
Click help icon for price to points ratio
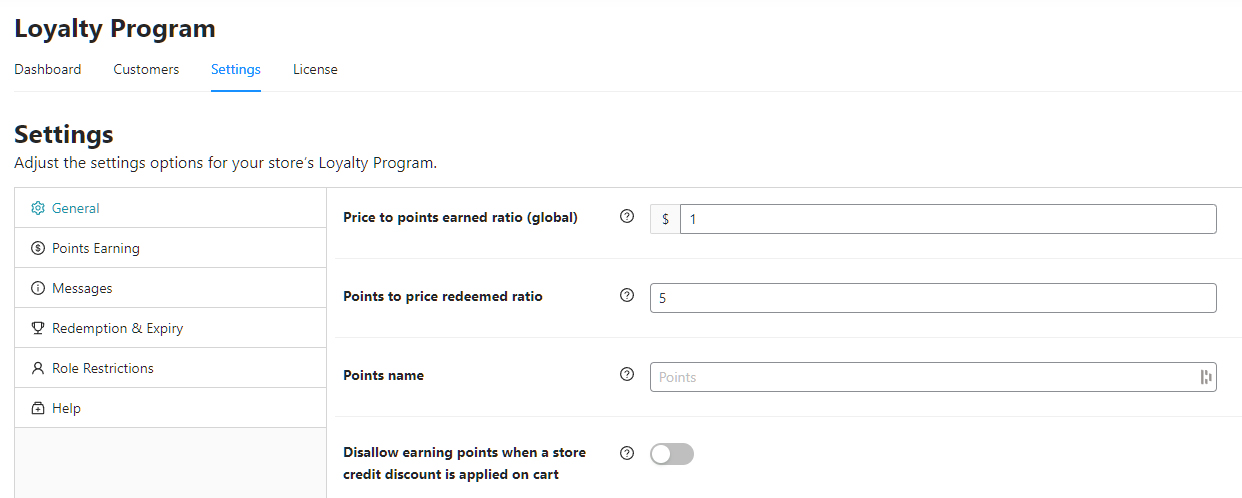click(x=627, y=216)
